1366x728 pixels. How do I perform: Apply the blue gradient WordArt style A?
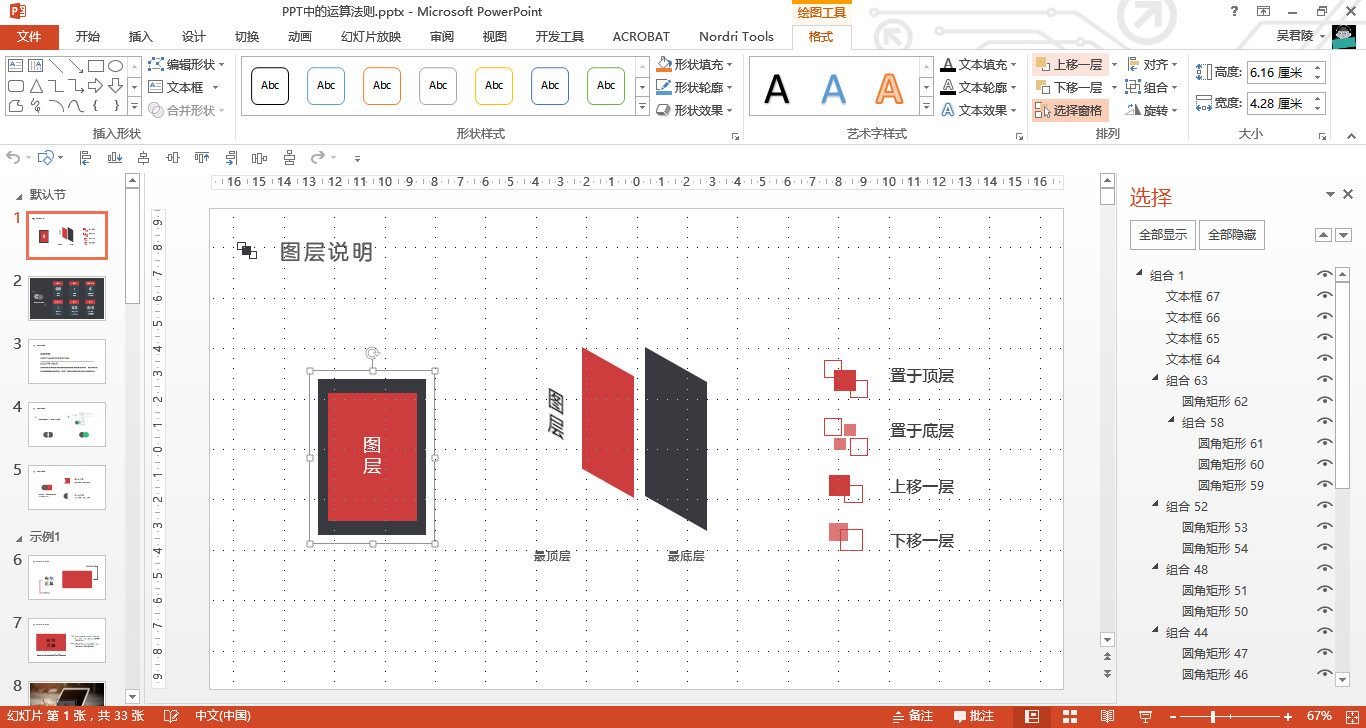coord(833,89)
